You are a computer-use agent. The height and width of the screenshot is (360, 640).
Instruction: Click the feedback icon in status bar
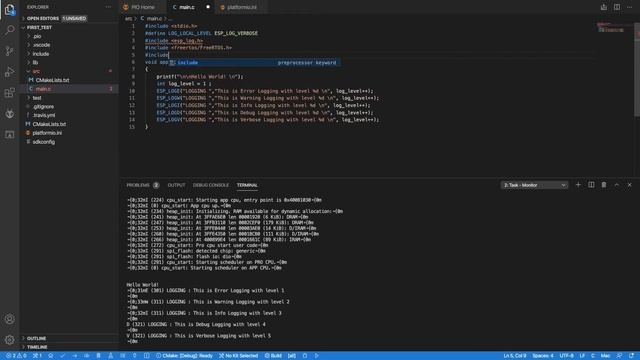[619, 356]
